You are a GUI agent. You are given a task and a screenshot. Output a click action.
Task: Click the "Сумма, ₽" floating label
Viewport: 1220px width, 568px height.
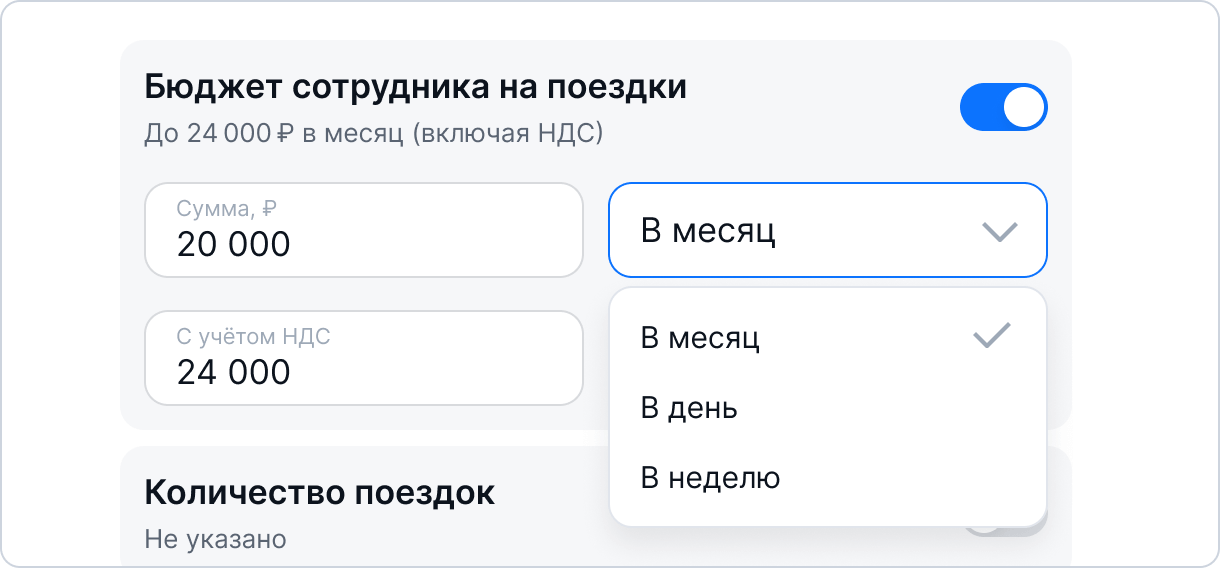click(x=227, y=209)
